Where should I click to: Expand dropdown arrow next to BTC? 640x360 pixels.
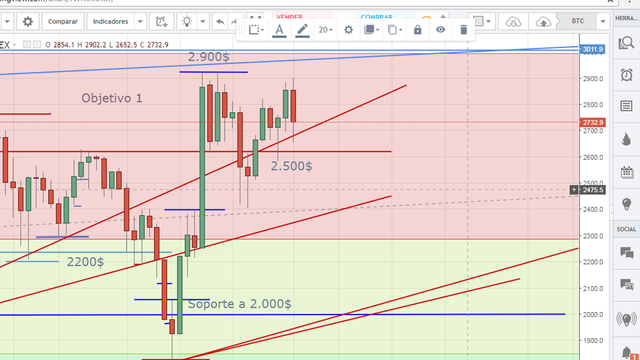click(603, 21)
